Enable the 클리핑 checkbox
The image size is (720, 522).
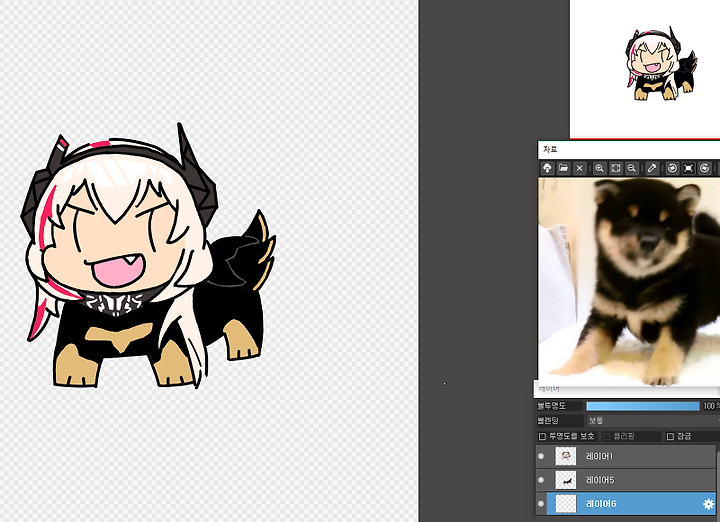pyautogui.click(x=607, y=436)
